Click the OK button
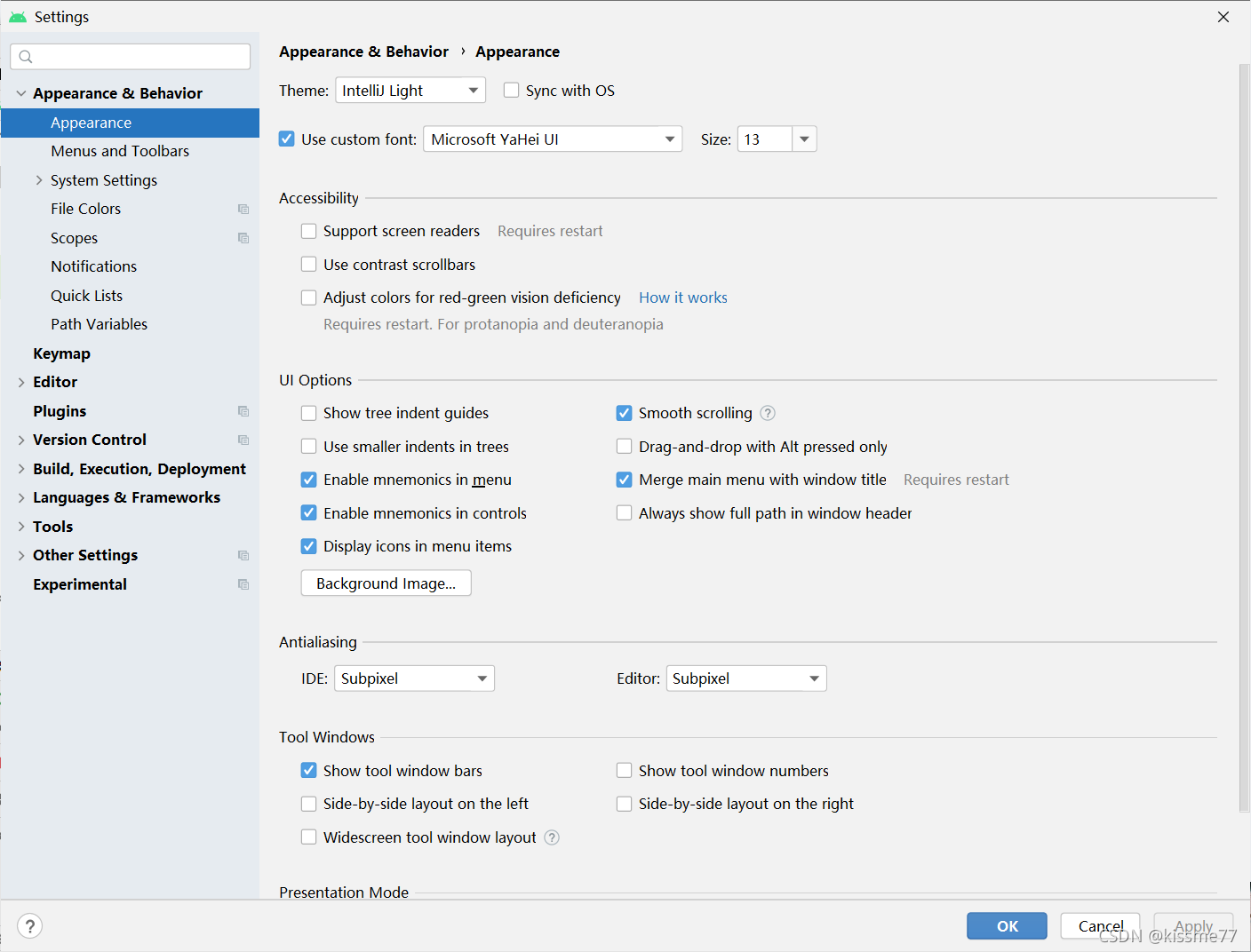Viewport: 1251px width, 952px height. click(x=1007, y=926)
